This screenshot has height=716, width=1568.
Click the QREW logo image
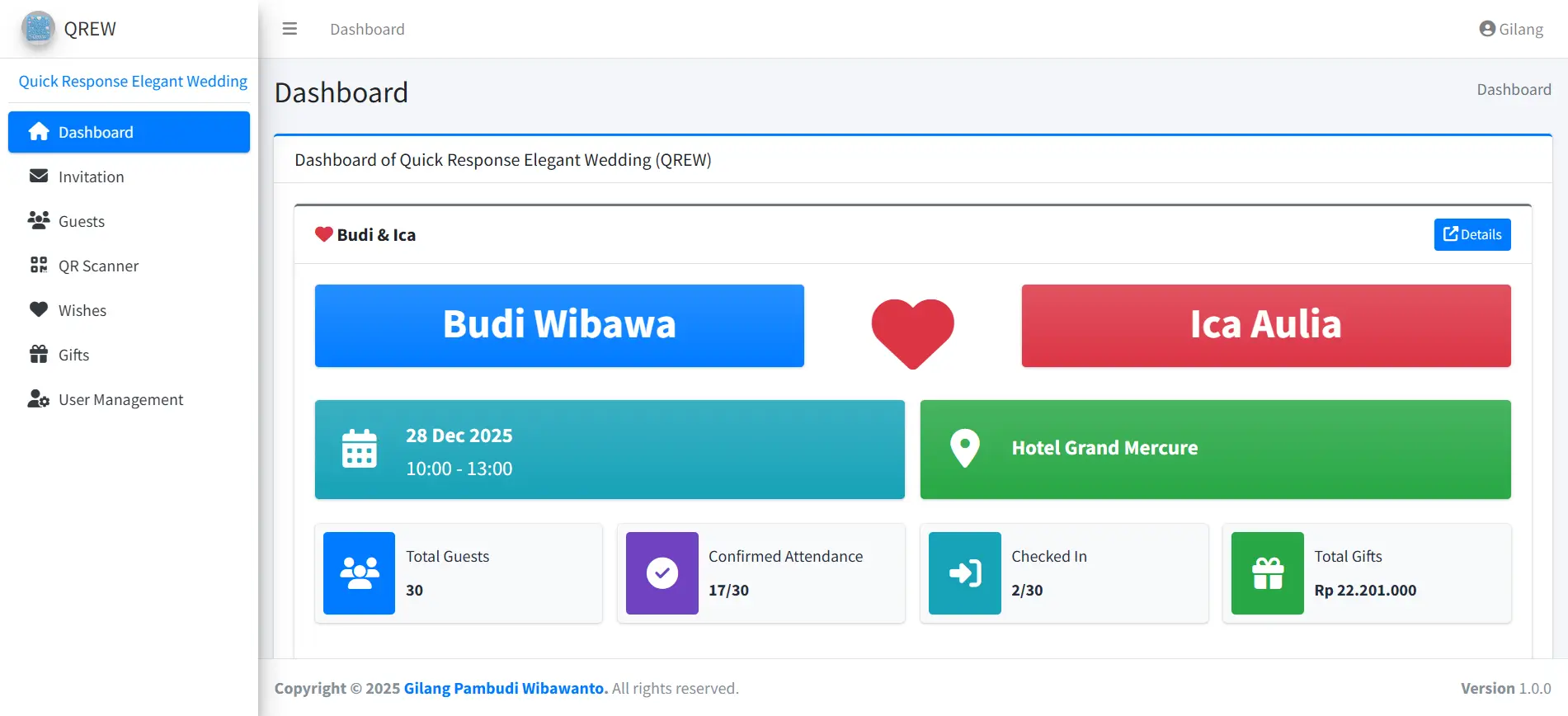pos(38,28)
